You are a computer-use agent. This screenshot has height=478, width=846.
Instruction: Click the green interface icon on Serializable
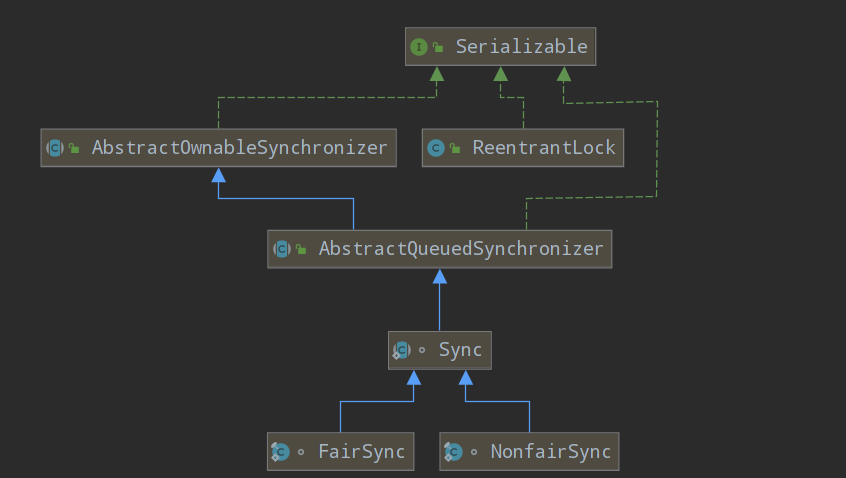(x=418, y=47)
